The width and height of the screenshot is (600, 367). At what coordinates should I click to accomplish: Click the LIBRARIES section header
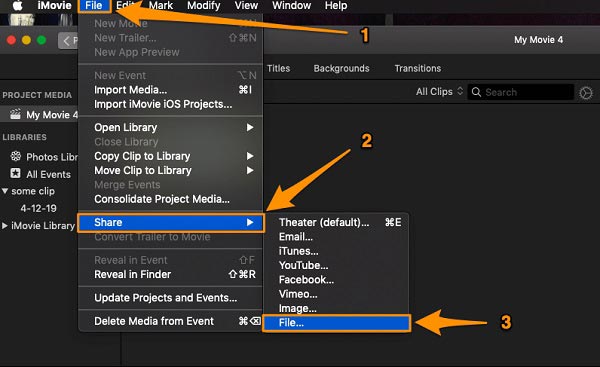(24, 137)
